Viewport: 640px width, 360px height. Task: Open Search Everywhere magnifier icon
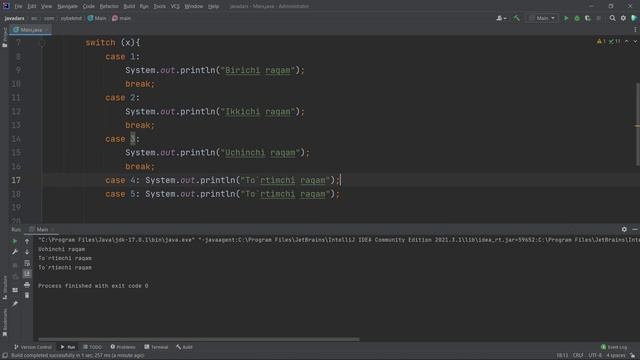(x=612, y=18)
